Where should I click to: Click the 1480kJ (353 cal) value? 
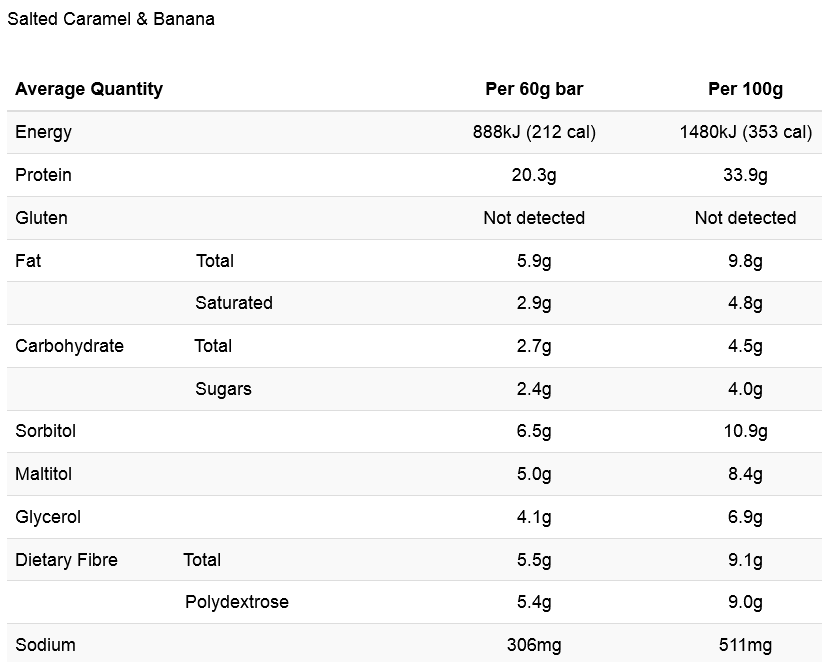(745, 132)
